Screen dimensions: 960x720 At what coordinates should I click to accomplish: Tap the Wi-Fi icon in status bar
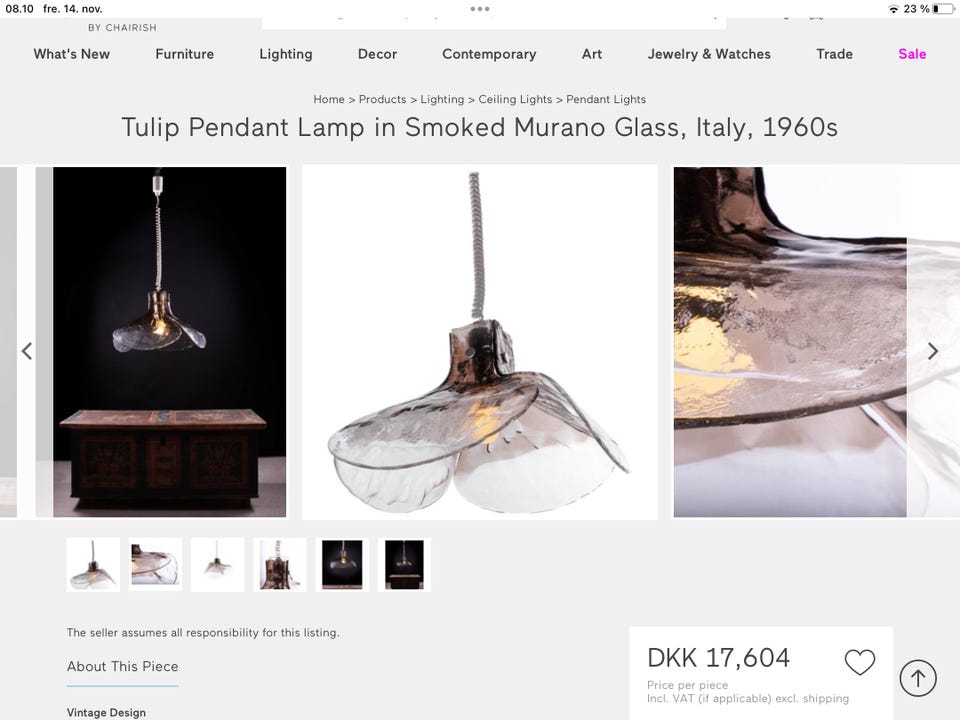tap(893, 9)
